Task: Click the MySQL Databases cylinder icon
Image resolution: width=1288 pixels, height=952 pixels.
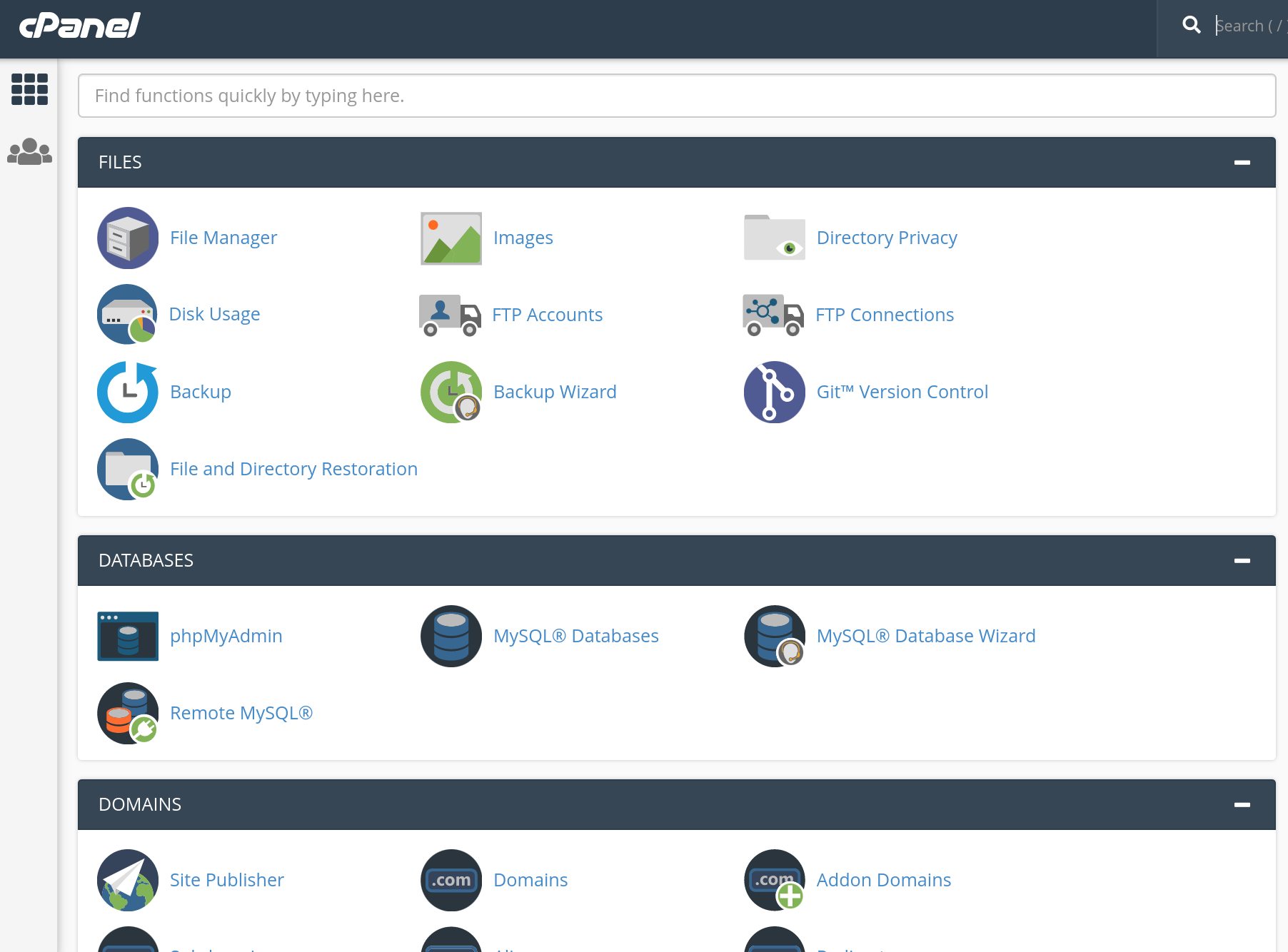Action: click(451, 636)
